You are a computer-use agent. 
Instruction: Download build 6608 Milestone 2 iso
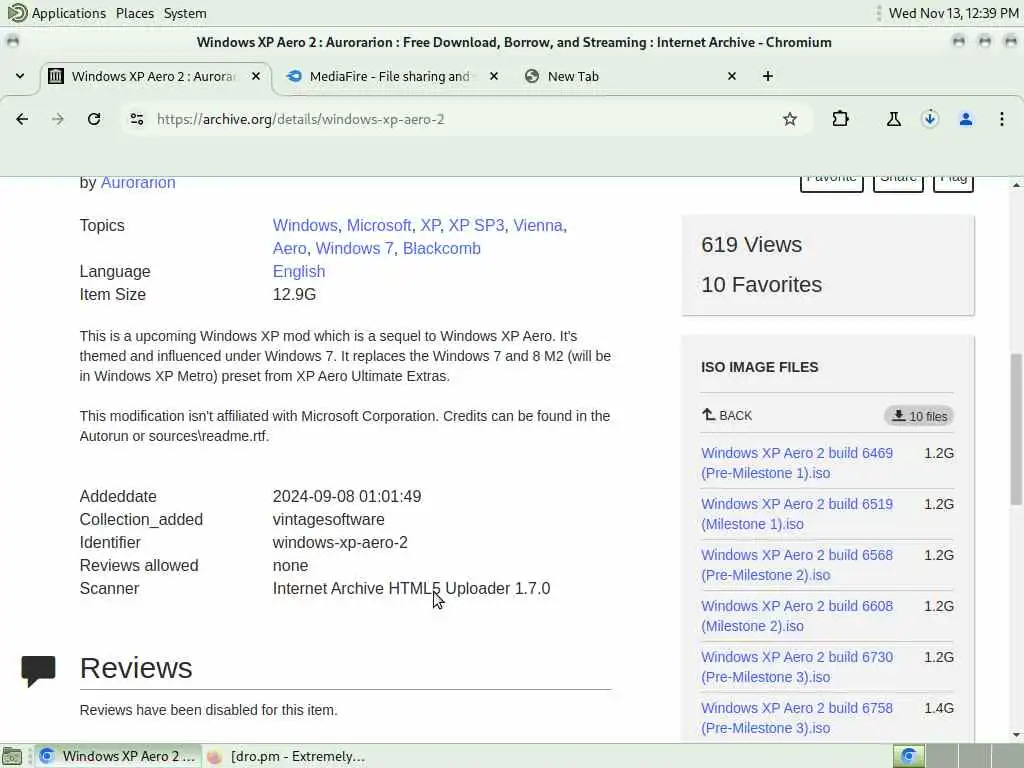pyautogui.click(x=797, y=616)
